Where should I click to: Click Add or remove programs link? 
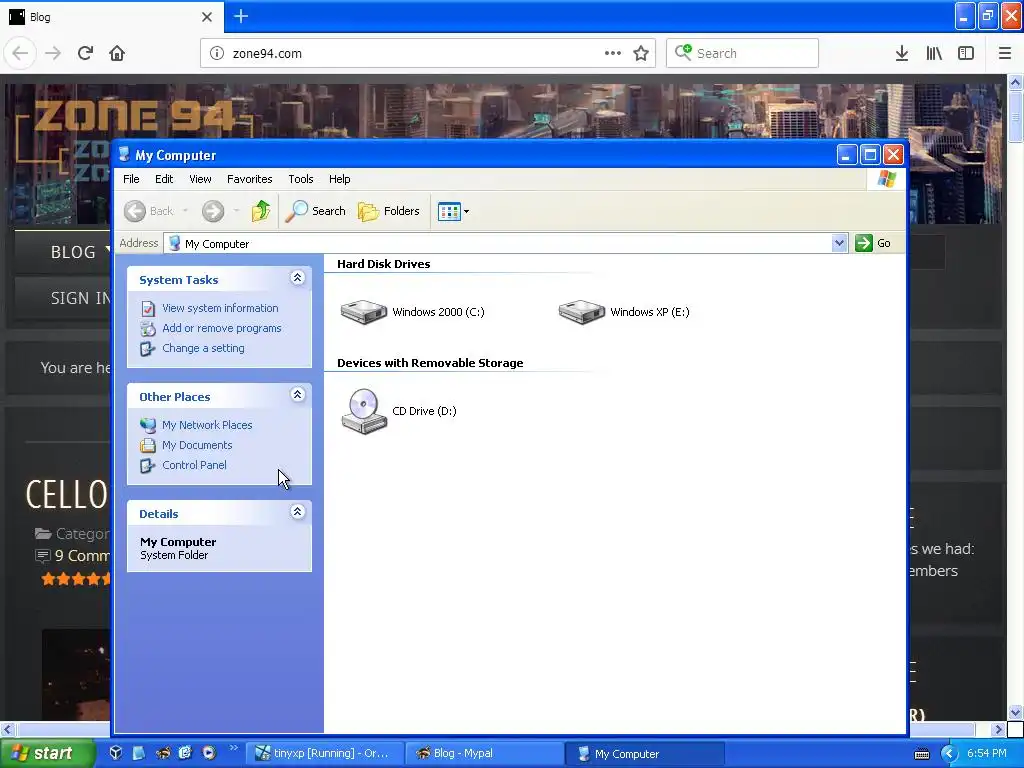click(x=221, y=328)
